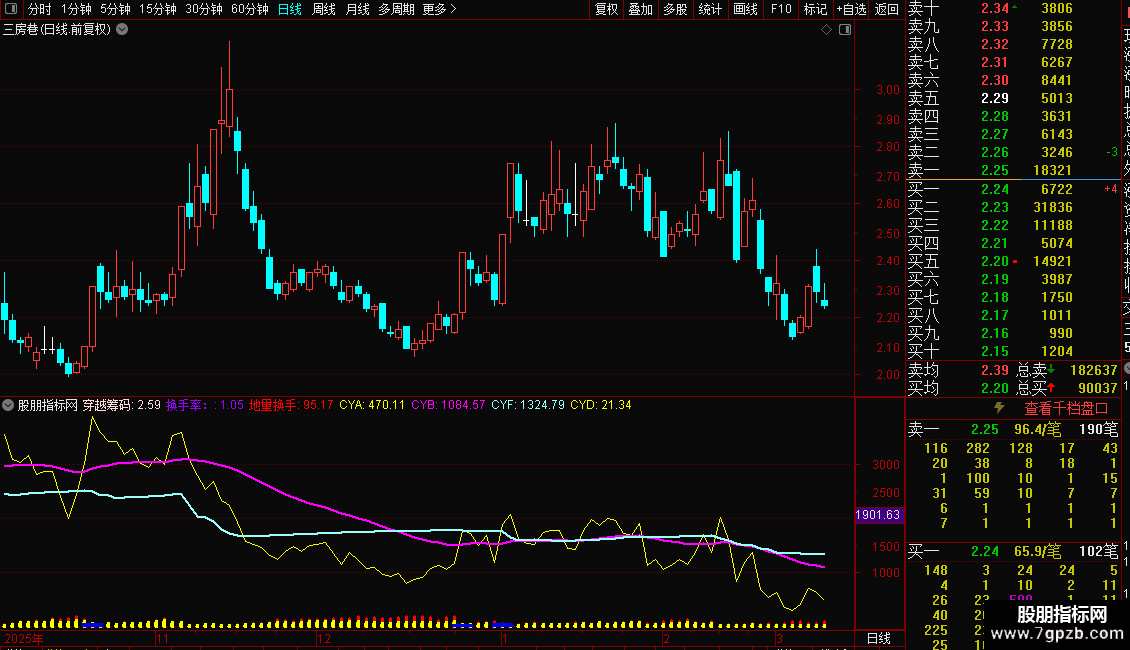Screen dimensions: 1130x650
Task: Click the lightning bolt icon in order panel
Action: 998,408
